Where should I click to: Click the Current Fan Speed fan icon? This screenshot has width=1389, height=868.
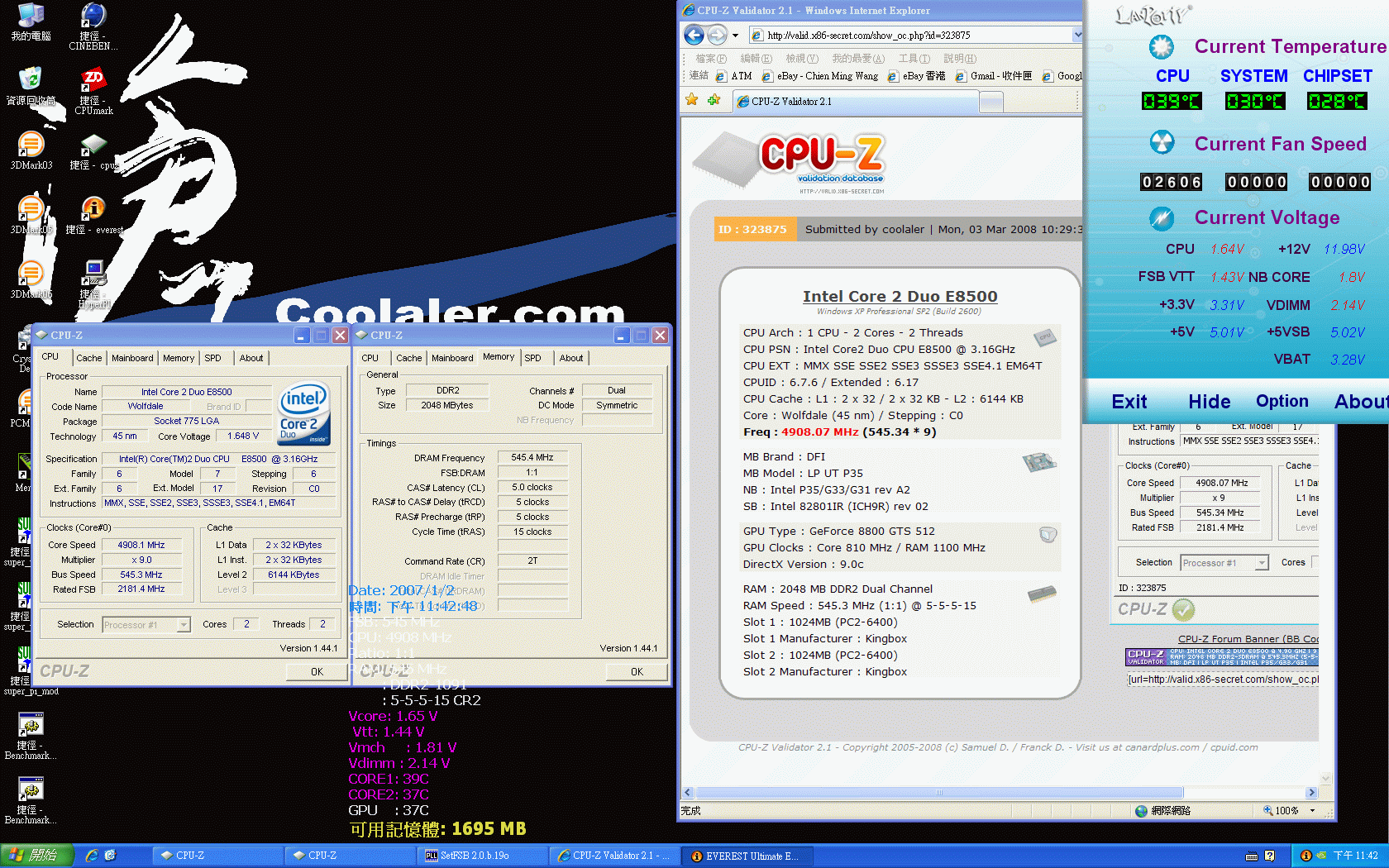(x=1162, y=143)
